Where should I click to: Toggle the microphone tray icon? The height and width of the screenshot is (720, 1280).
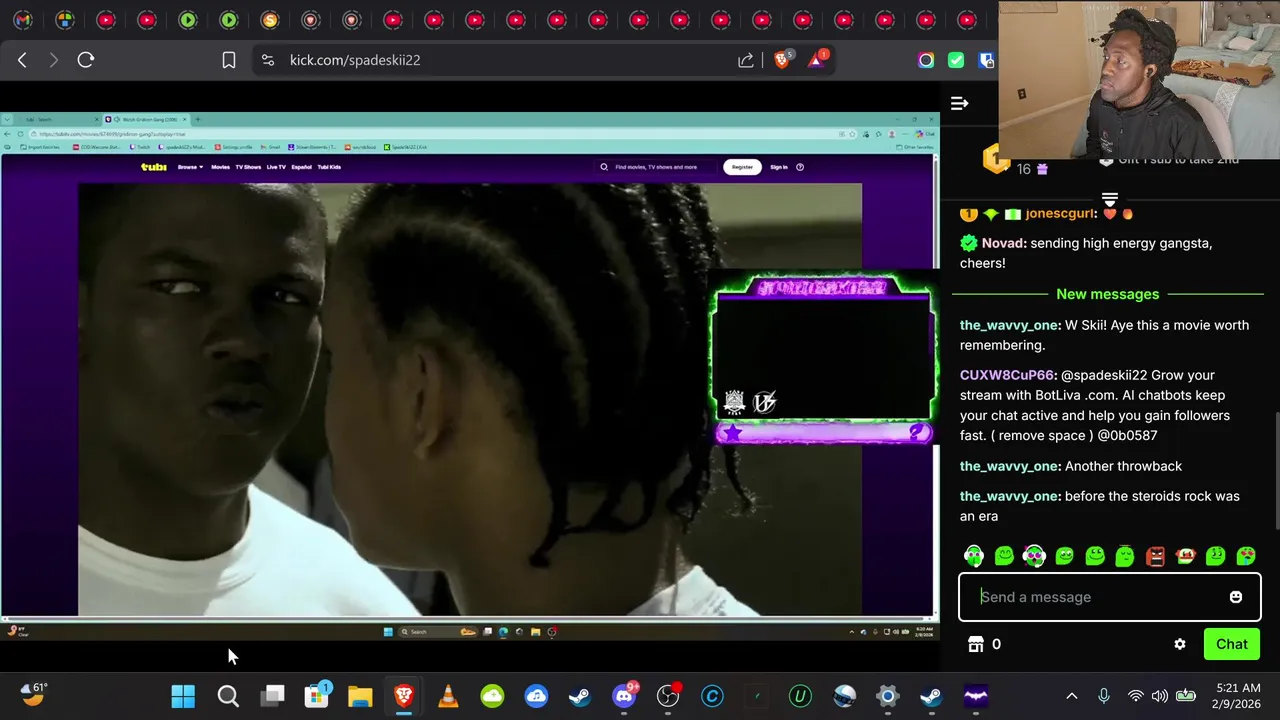click(x=1104, y=696)
